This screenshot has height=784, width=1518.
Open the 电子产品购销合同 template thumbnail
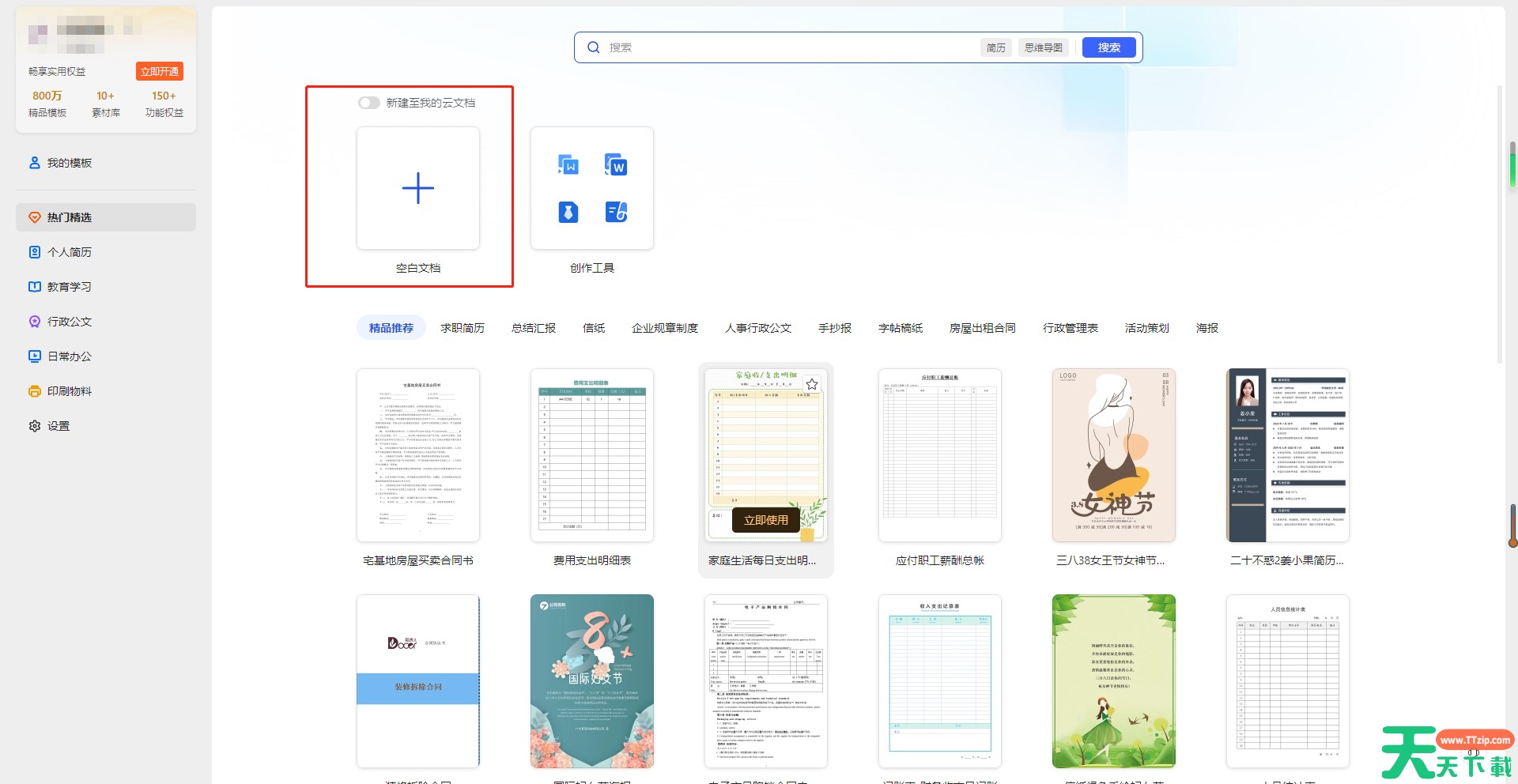click(766, 681)
